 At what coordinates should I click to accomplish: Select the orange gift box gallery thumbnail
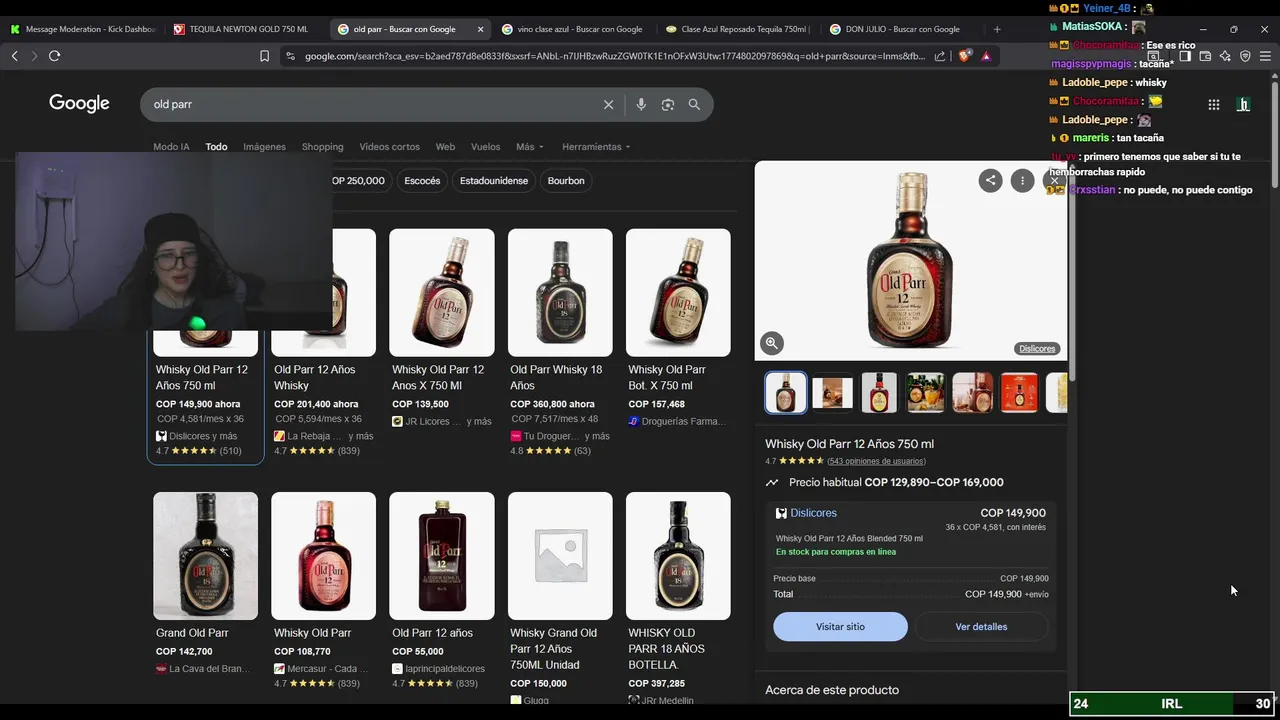pyautogui.click(x=1019, y=393)
